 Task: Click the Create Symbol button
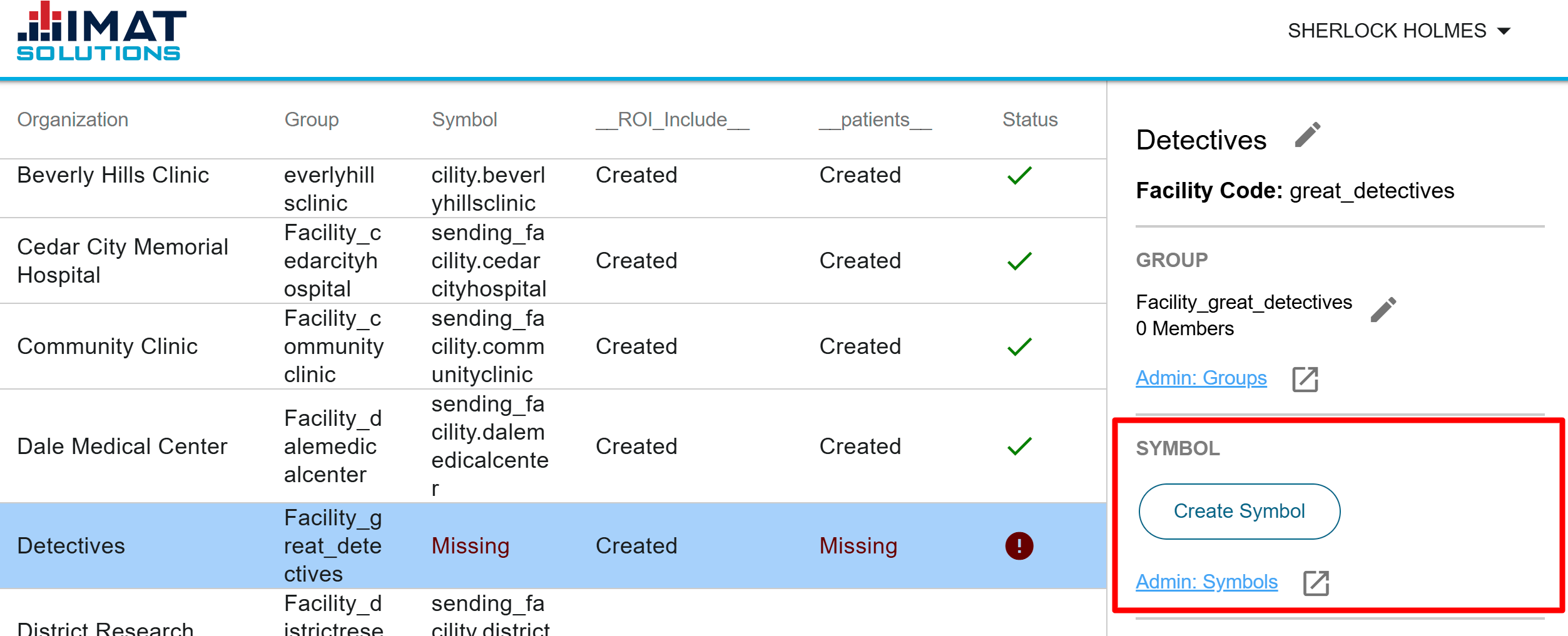pyautogui.click(x=1239, y=512)
